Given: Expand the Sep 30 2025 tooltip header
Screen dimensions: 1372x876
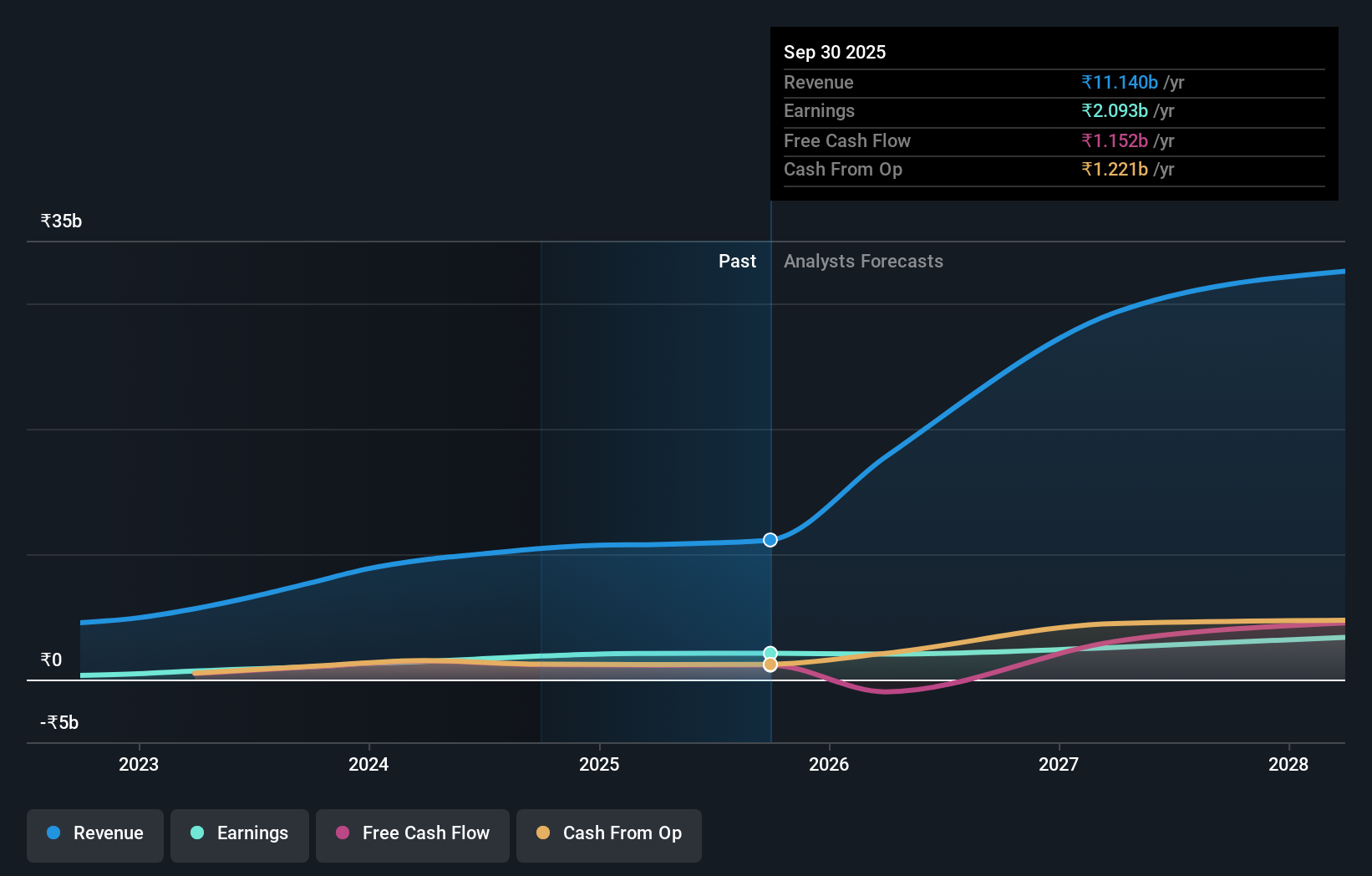Looking at the screenshot, I should (x=834, y=52).
